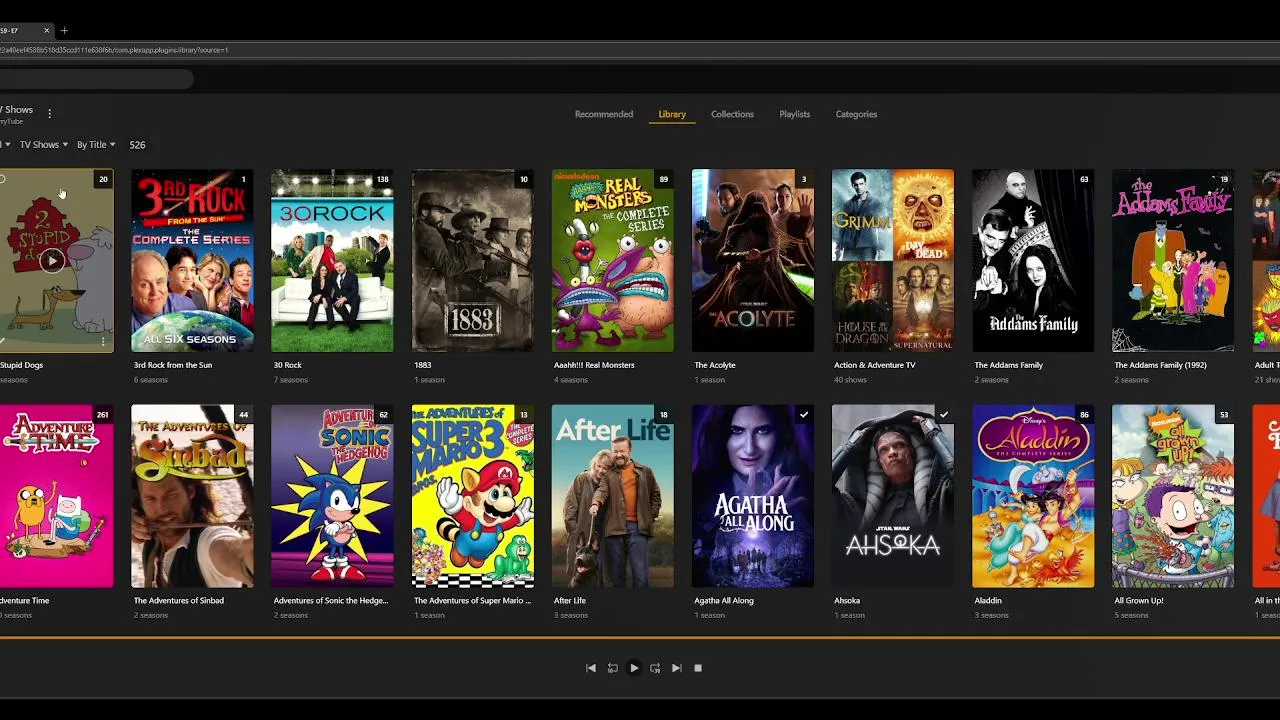Open the Super Mario Bros 3 poster
Viewport: 1280px width, 720px height.
click(472, 496)
